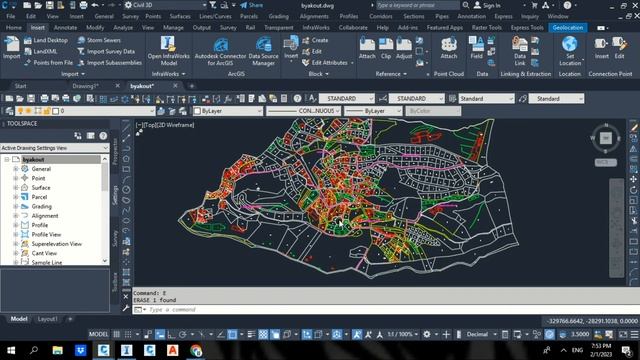Collapse the byakout drawing node

tap(7, 160)
